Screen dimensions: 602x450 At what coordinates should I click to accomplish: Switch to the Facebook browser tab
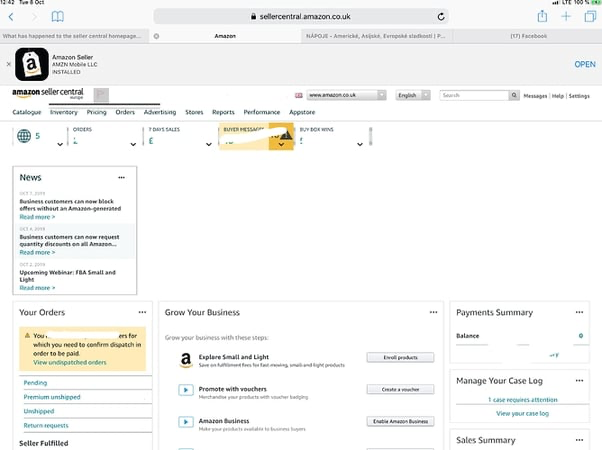(x=528, y=36)
